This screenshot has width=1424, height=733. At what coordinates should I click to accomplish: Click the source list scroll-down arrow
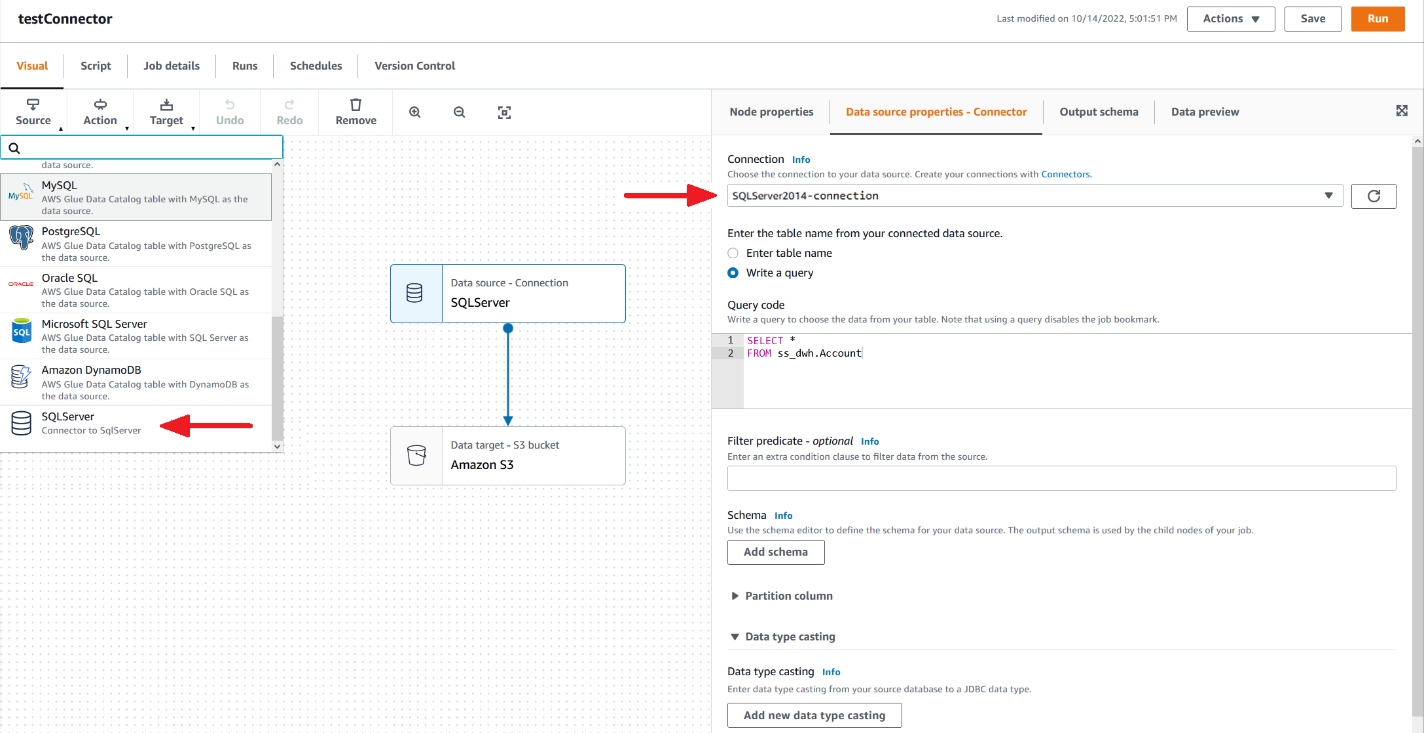[278, 447]
